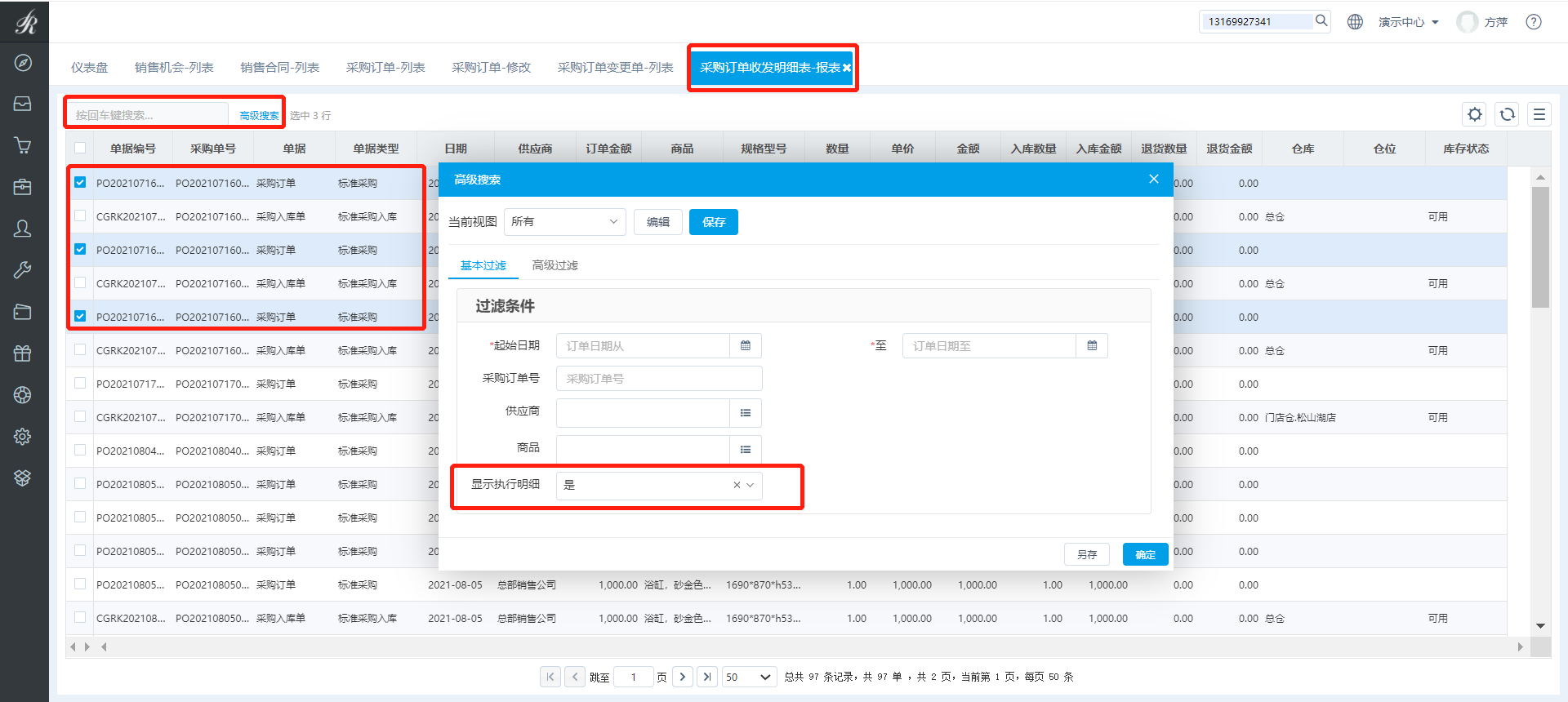The image size is (1568, 702).
Task: Click the horizontal scrollbar right arrow
Action: point(1520,646)
